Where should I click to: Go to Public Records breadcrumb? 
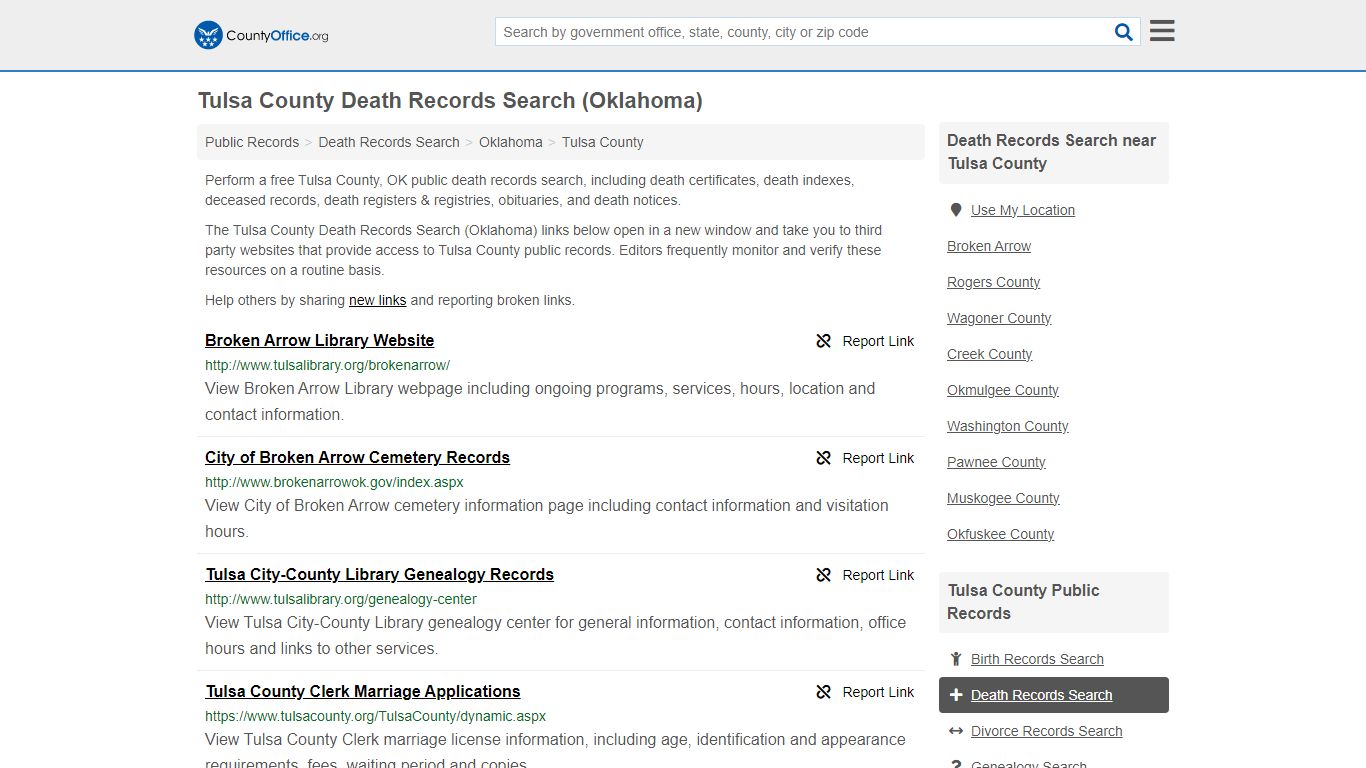[x=252, y=142]
